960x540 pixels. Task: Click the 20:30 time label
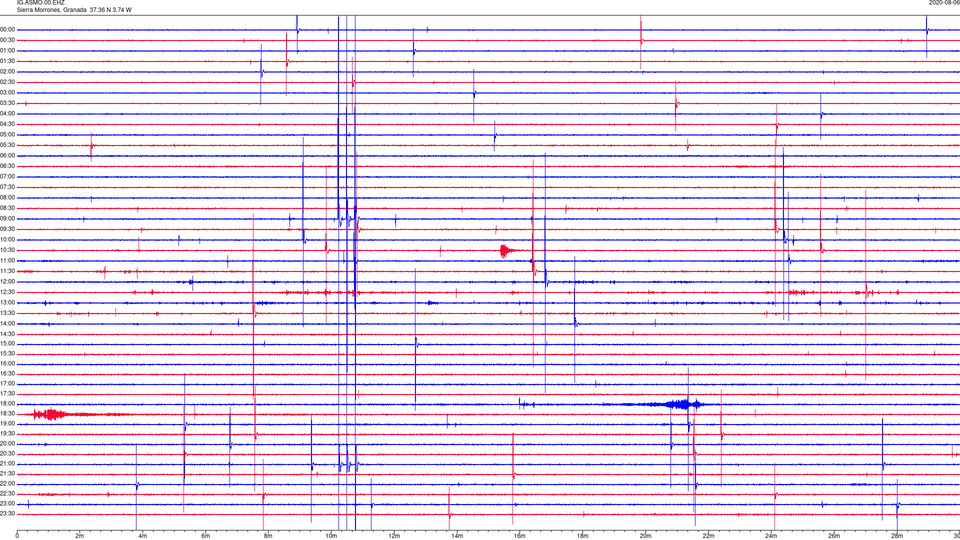(8, 454)
